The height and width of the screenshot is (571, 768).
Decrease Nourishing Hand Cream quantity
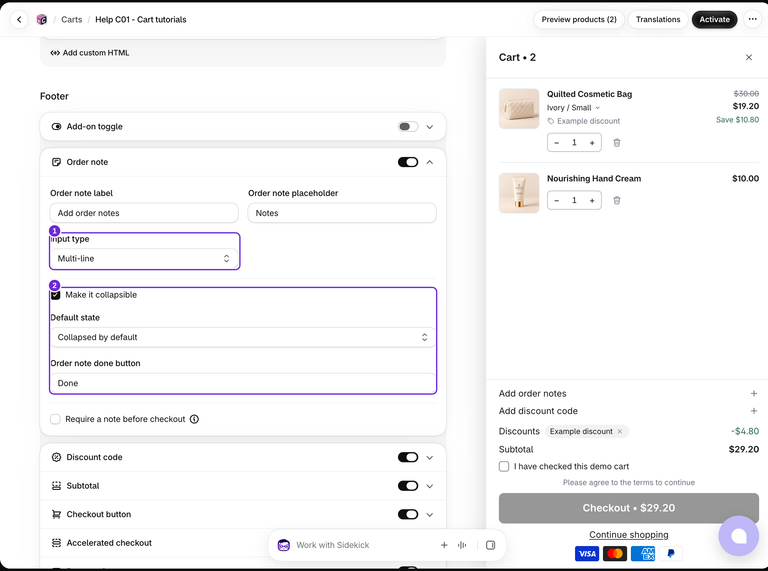(x=556, y=200)
